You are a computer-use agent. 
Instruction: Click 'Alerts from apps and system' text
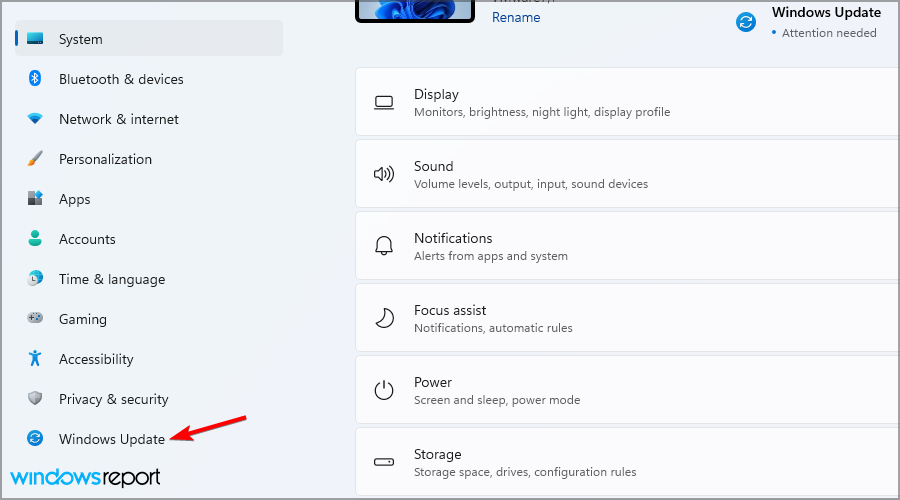pos(491,256)
